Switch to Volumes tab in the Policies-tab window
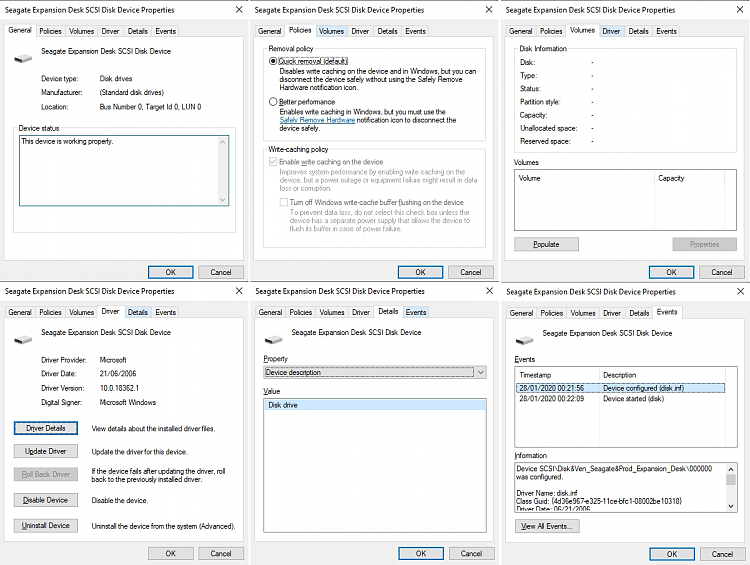750x565 pixels. coord(331,31)
